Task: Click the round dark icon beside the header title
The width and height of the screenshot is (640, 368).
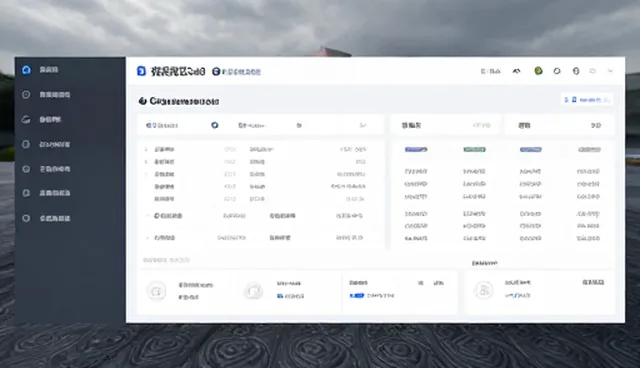Action: [216, 72]
